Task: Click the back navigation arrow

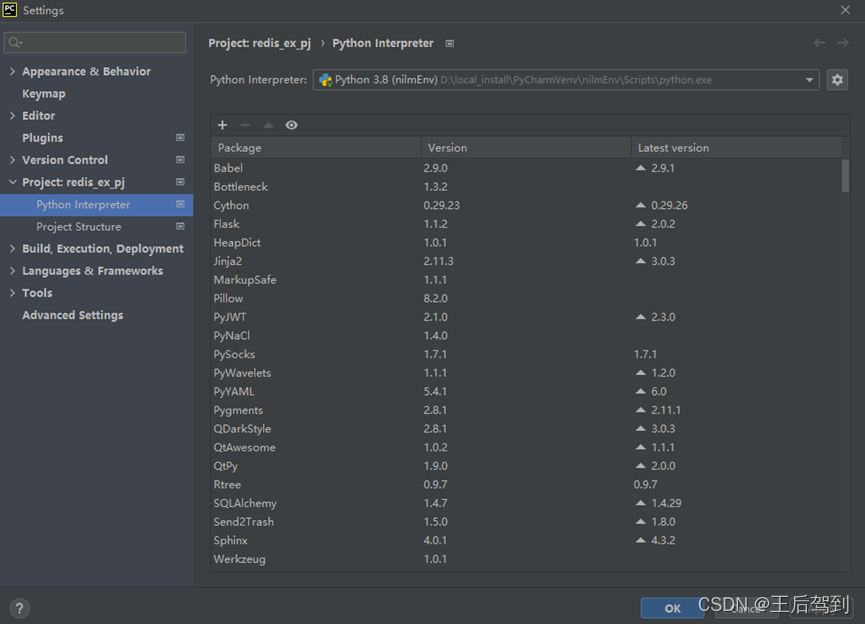Action: (x=819, y=43)
